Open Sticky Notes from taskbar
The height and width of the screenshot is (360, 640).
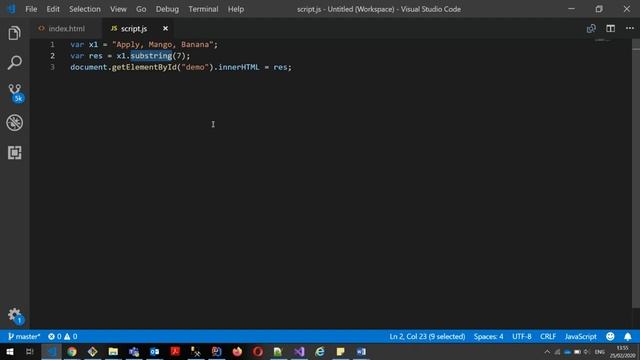click(x=340, y=351)
